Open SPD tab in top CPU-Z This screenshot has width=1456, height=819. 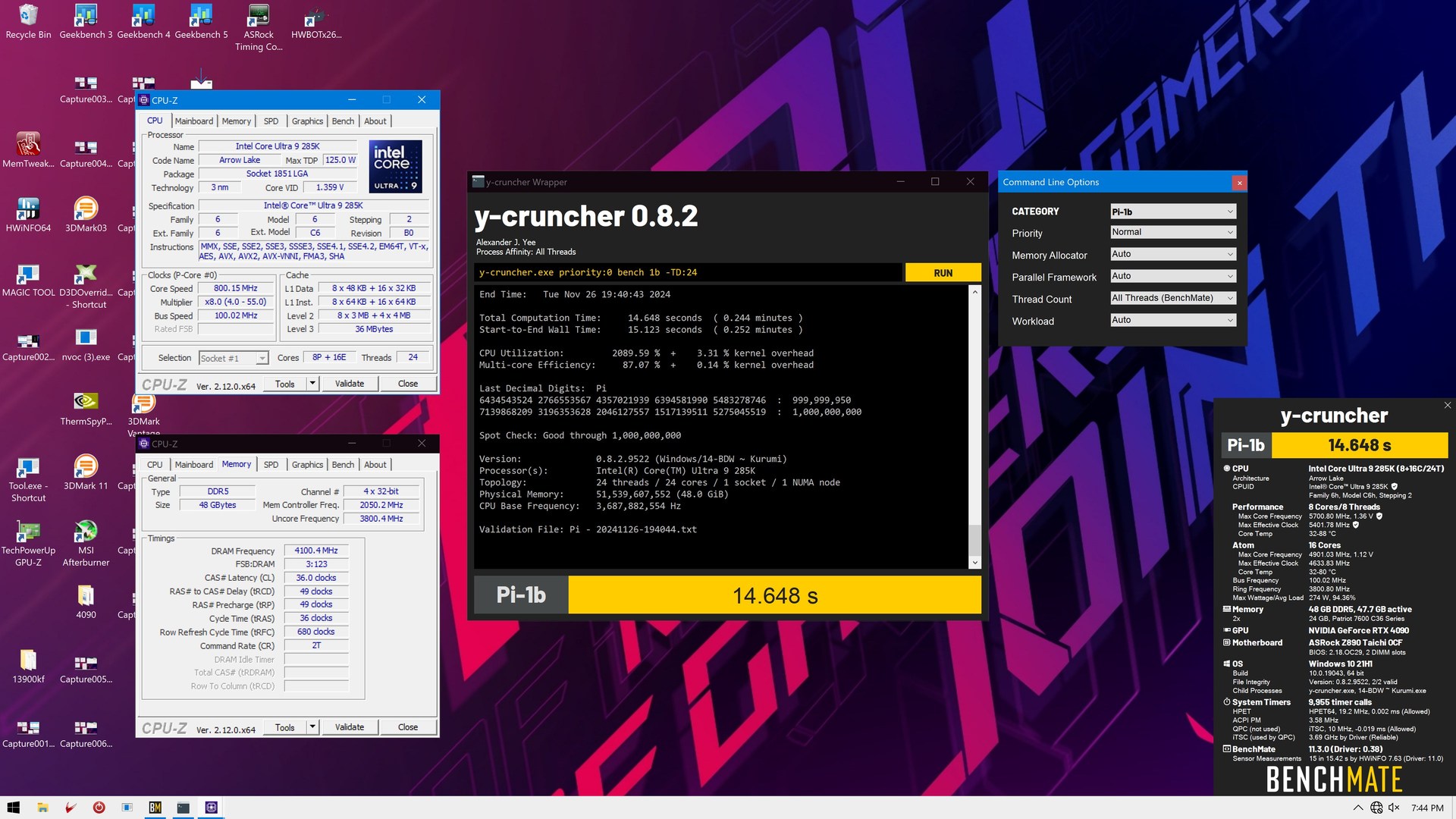pos(271,121)
